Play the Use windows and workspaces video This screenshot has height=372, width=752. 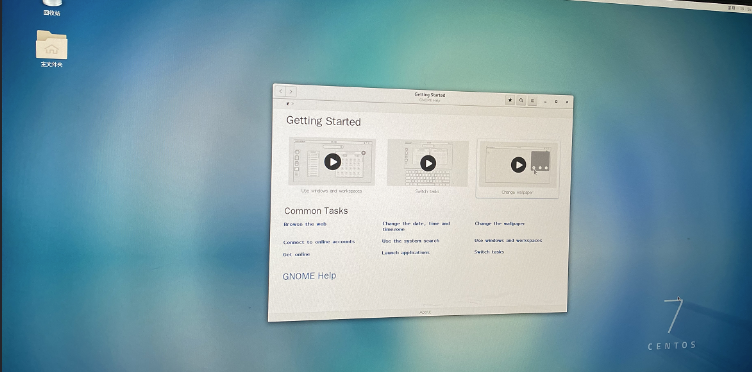[332, 162]
